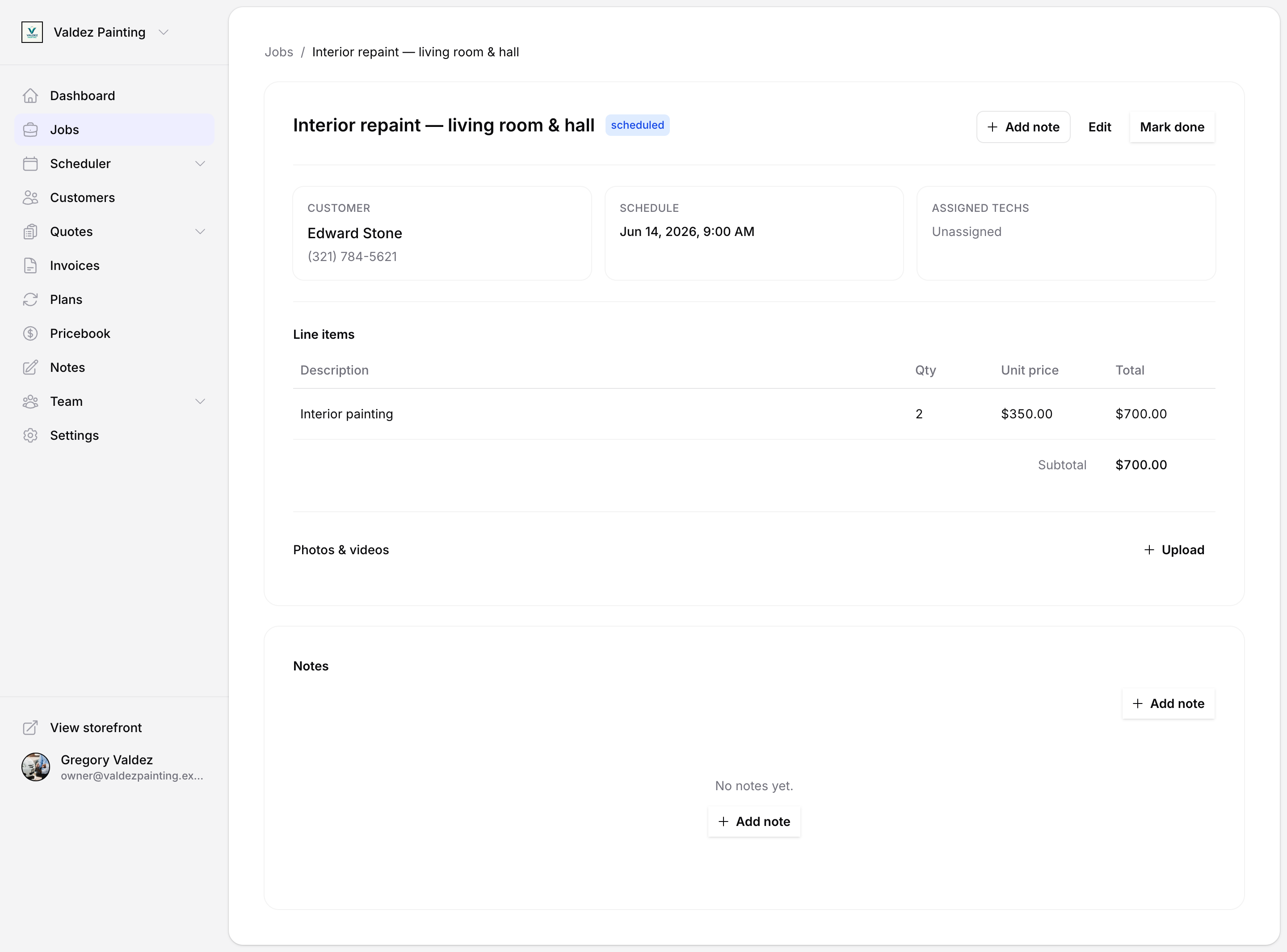Viewport: 1287px width, 952px height.
Task: Click the scheduled status badge
Action: coord(637,125)
